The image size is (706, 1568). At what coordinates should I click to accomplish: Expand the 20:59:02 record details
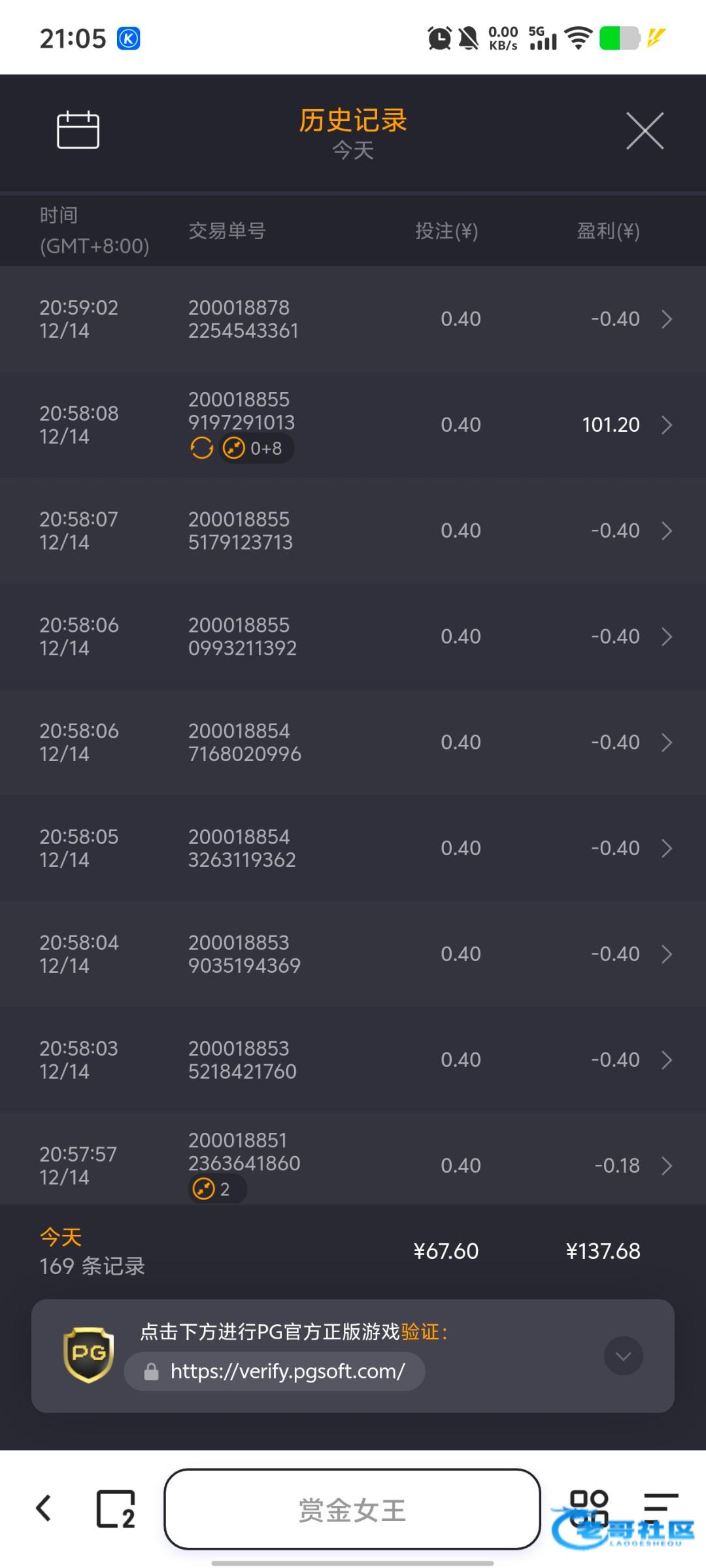click(666, 319)
